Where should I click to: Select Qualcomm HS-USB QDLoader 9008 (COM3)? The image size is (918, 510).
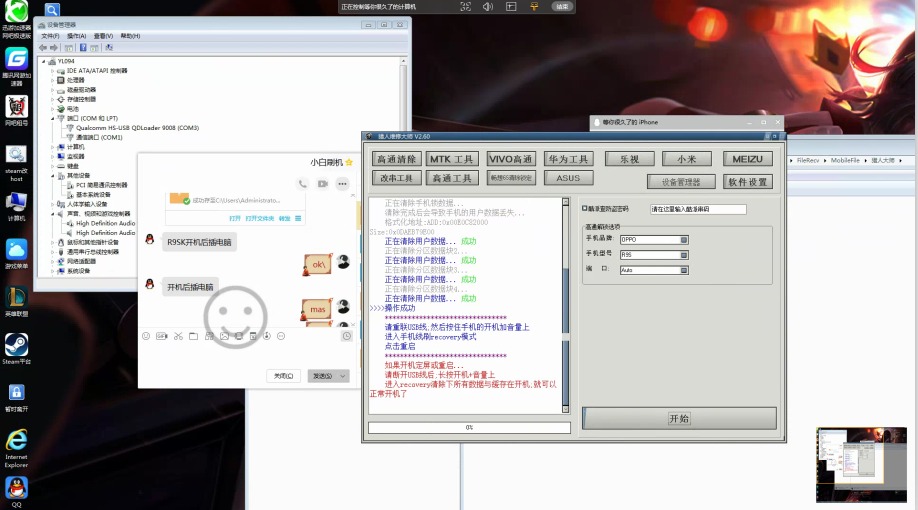click(137, 128)
